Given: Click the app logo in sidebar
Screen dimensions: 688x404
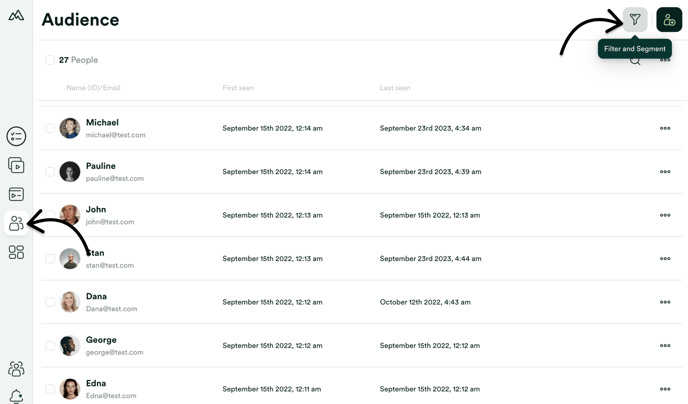Looking at the screenshot, I should [x=16, y=16].
